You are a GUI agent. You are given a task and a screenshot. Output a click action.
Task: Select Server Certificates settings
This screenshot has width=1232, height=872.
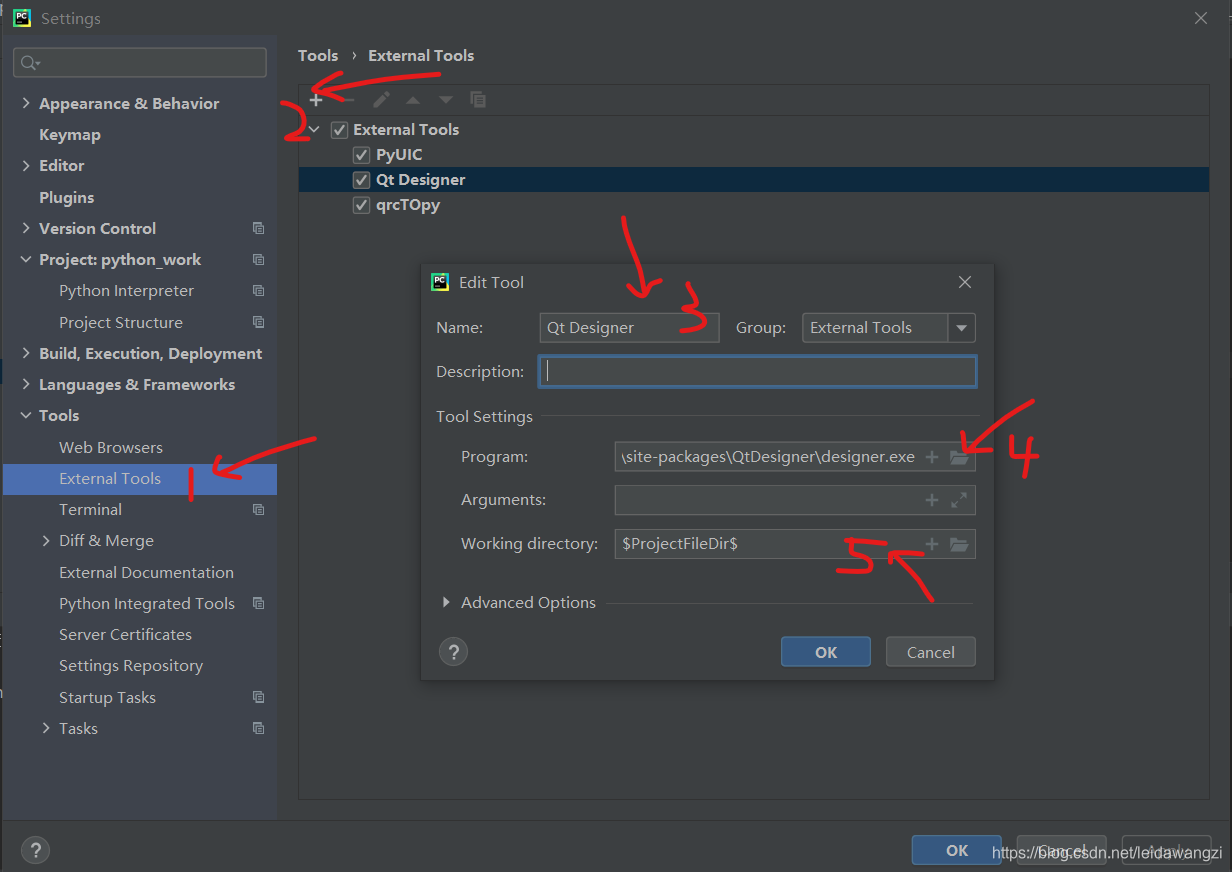click(125, 634)
